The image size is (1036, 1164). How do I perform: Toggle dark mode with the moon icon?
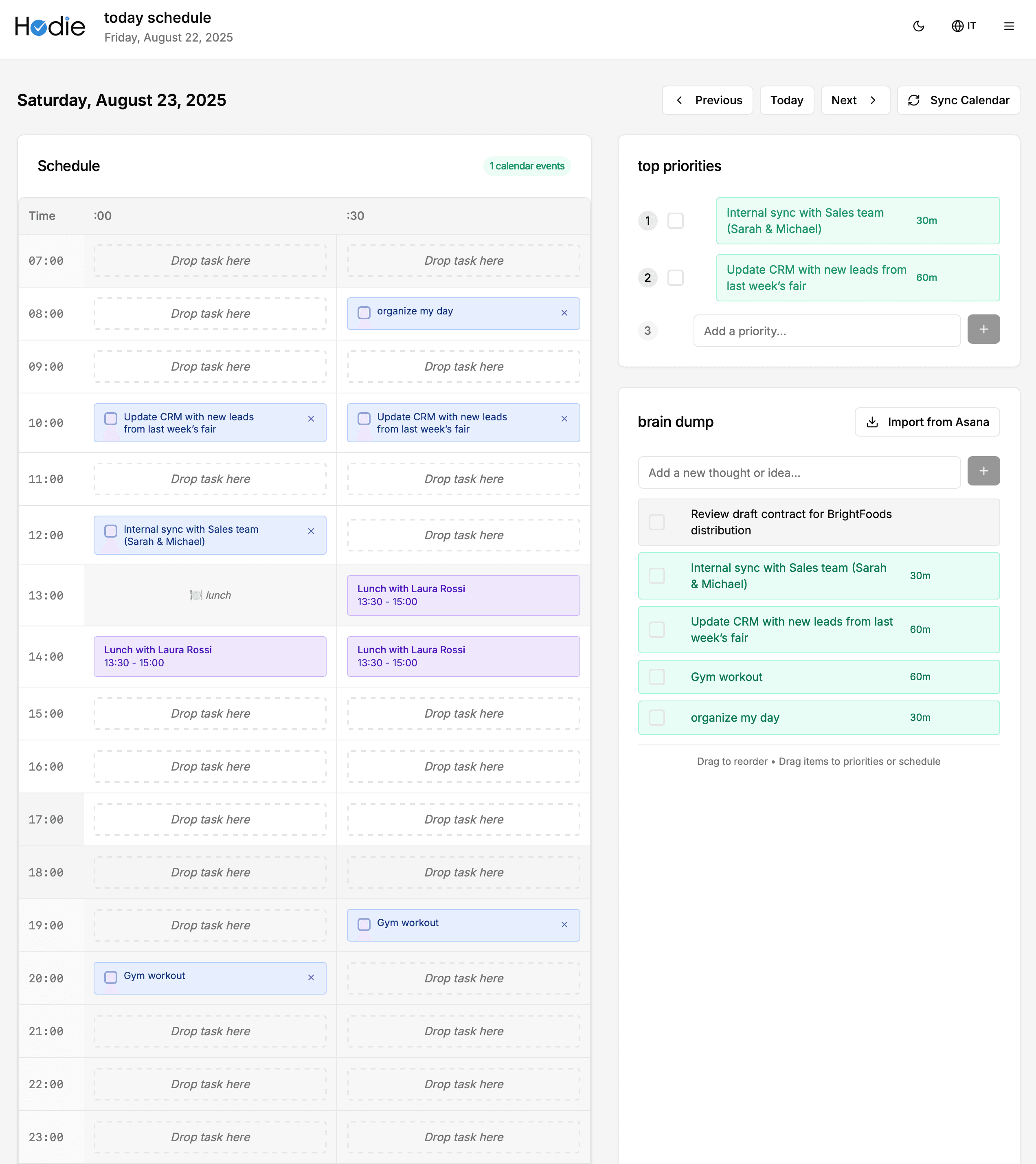point(919,26)
